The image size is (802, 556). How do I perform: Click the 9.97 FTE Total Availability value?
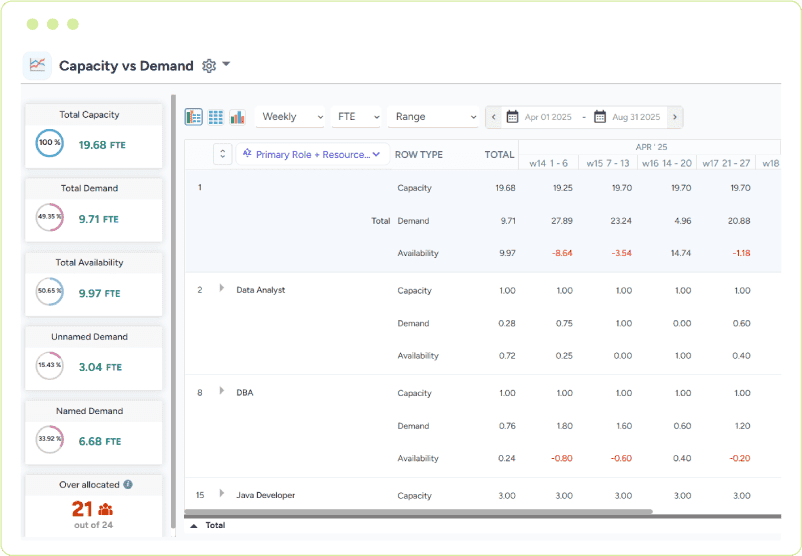point(99,294)
